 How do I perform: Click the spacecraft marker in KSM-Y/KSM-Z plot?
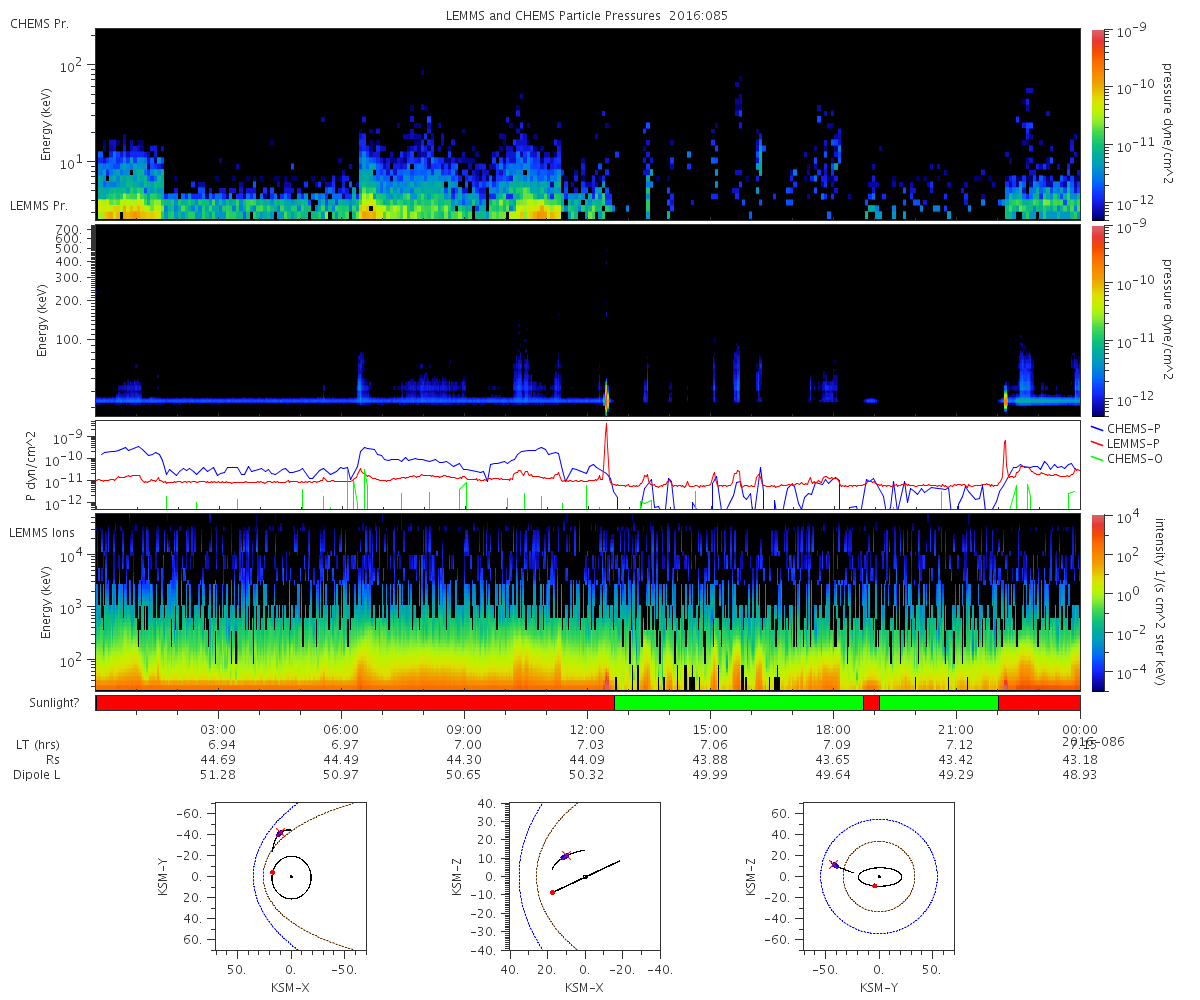(834, 864)
